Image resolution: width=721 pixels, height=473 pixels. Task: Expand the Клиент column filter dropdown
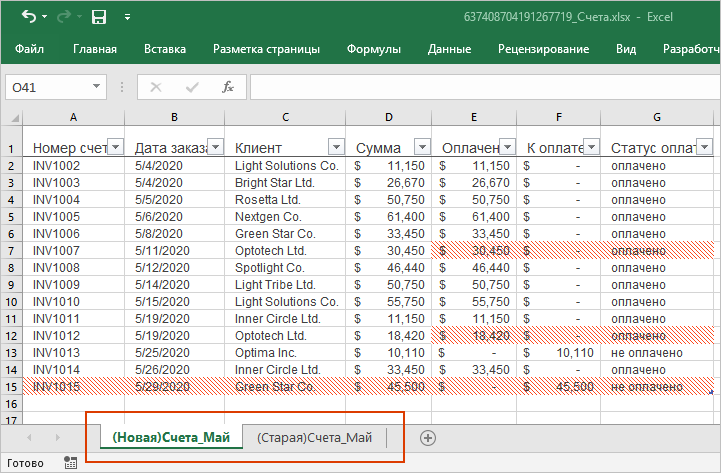(336, 147)
